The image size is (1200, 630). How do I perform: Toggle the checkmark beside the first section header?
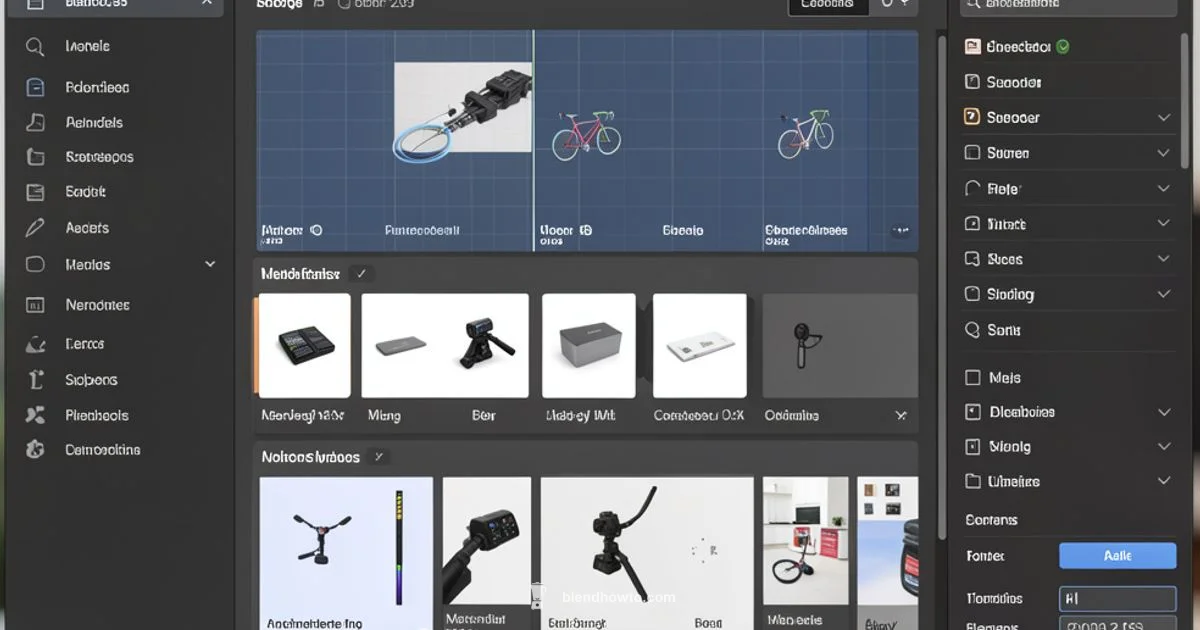(x=361, y=272)
